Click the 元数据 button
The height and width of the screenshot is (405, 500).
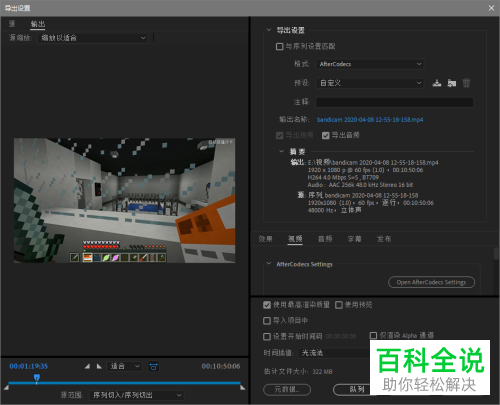click(x=287, y=389)
